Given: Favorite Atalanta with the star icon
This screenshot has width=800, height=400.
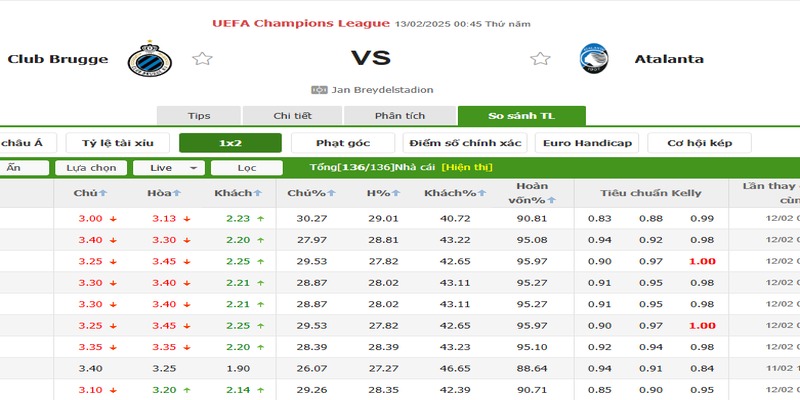Looking at the screenshot, I should (540, 59).
